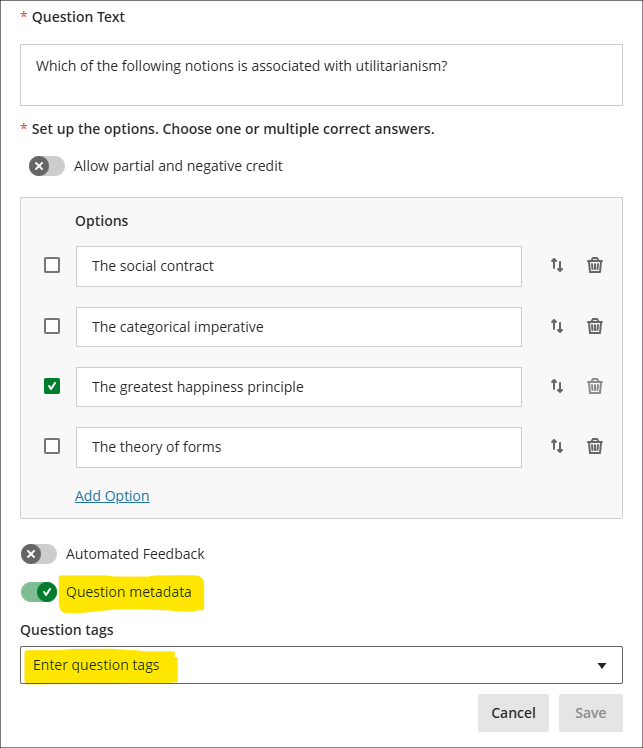643x748 pixels.
Task: Click into the Question Text field
Action: click(x=321, y=75)
